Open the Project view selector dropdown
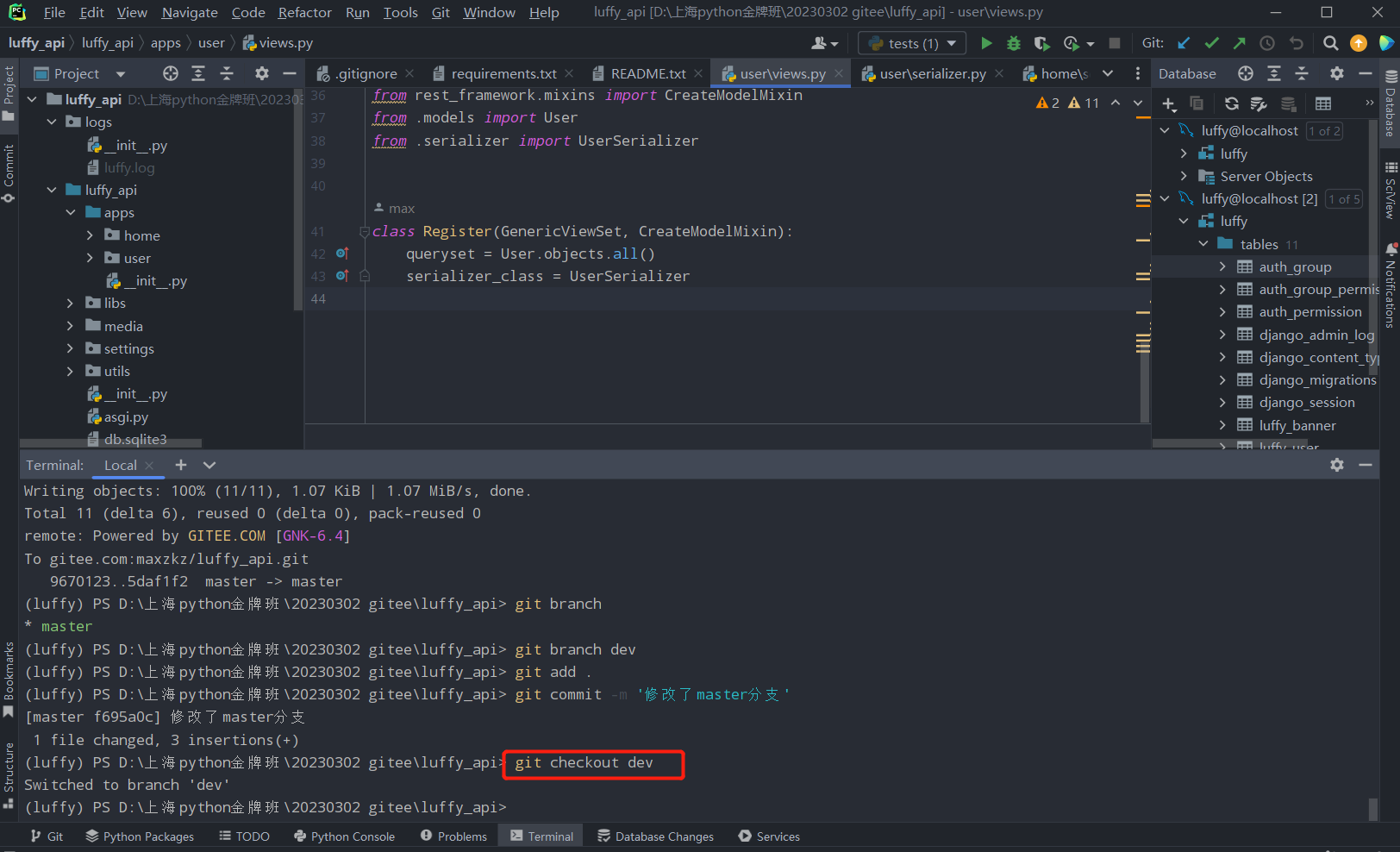Image resolution: width=1400 pixels, height=852 pixels. tap(121, 74)
